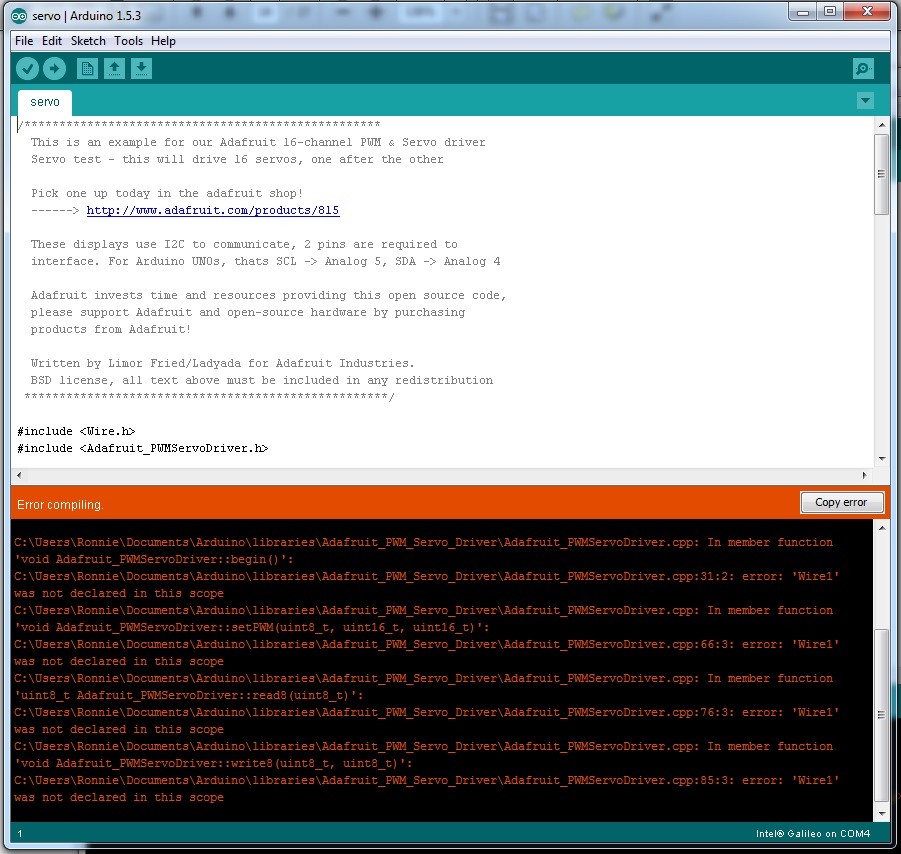
Task: Click the 'Error compiling.' status message
Action: [x=60, y=505]
